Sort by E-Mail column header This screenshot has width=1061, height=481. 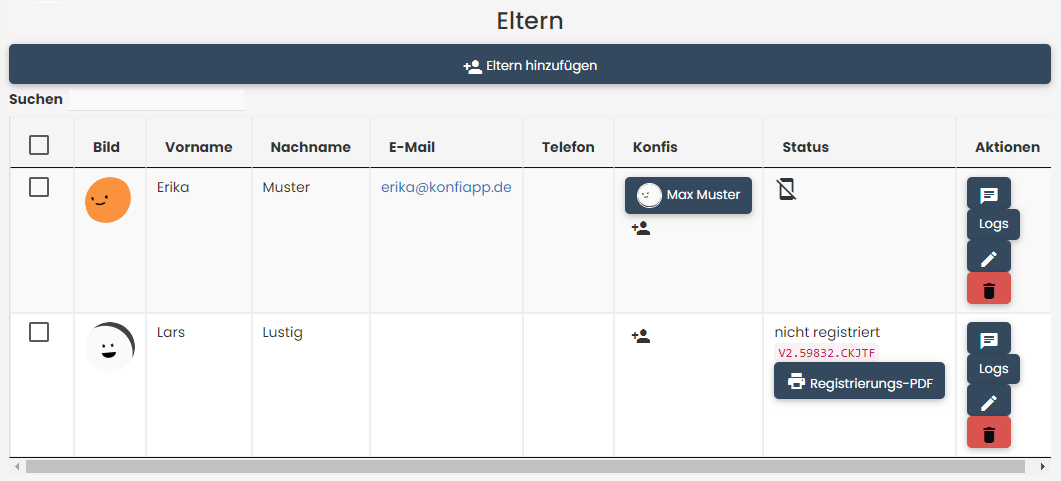pyautogui.click(x=412, y=147)
